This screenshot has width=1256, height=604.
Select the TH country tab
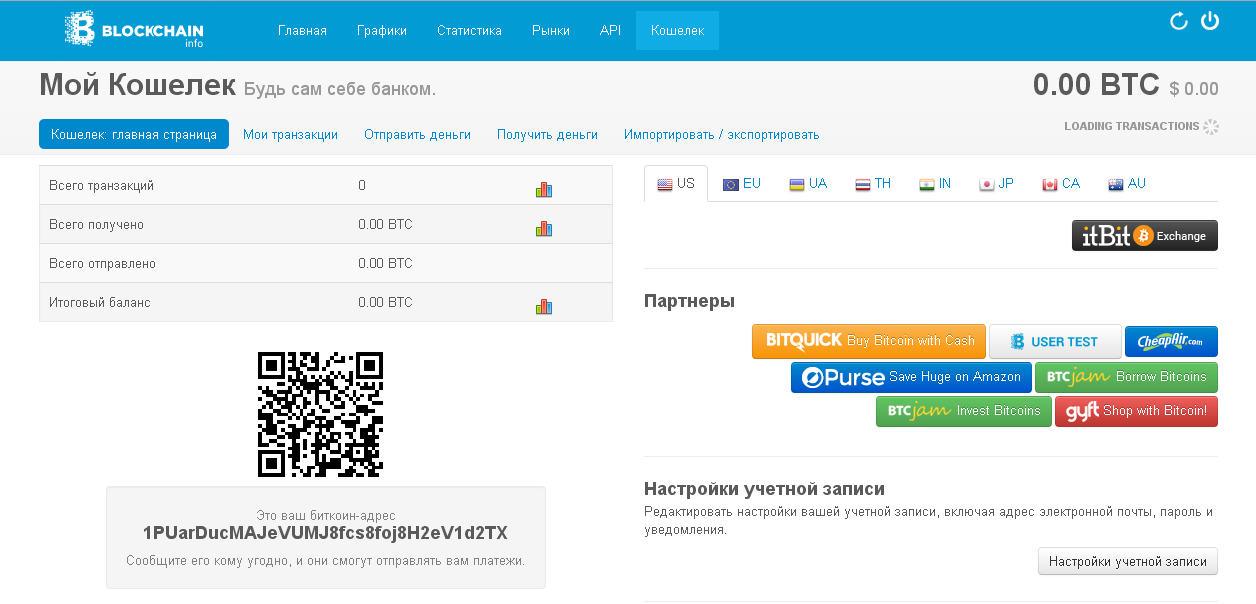tap(873, 184)
